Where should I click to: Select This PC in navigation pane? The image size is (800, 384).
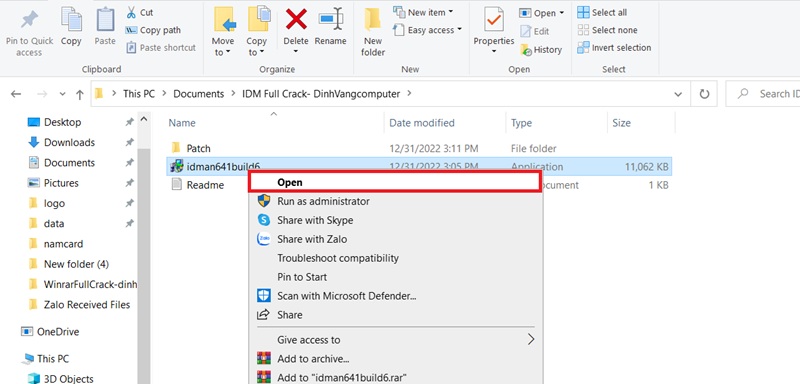[53, 359]
